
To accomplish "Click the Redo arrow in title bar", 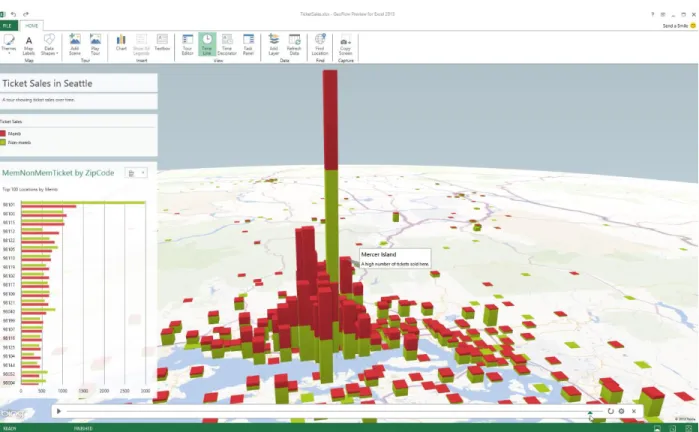I will click(x=25, y=14).
